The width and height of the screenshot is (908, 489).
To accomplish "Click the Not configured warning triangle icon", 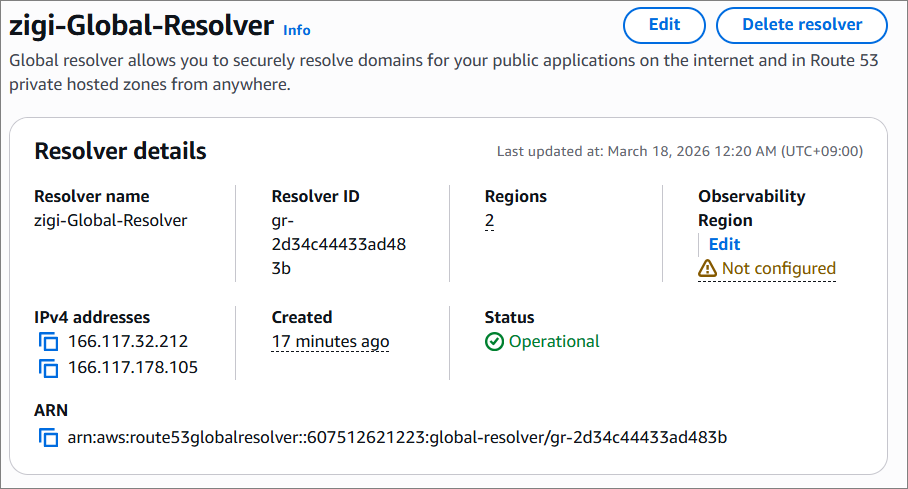I will 707,268.
